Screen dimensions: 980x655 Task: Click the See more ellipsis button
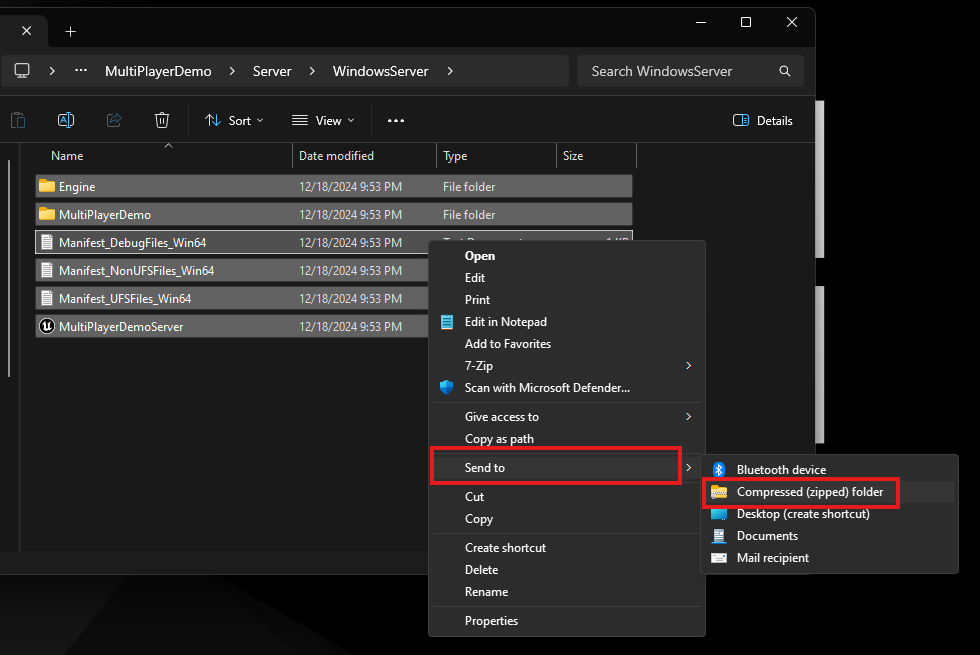396,120
